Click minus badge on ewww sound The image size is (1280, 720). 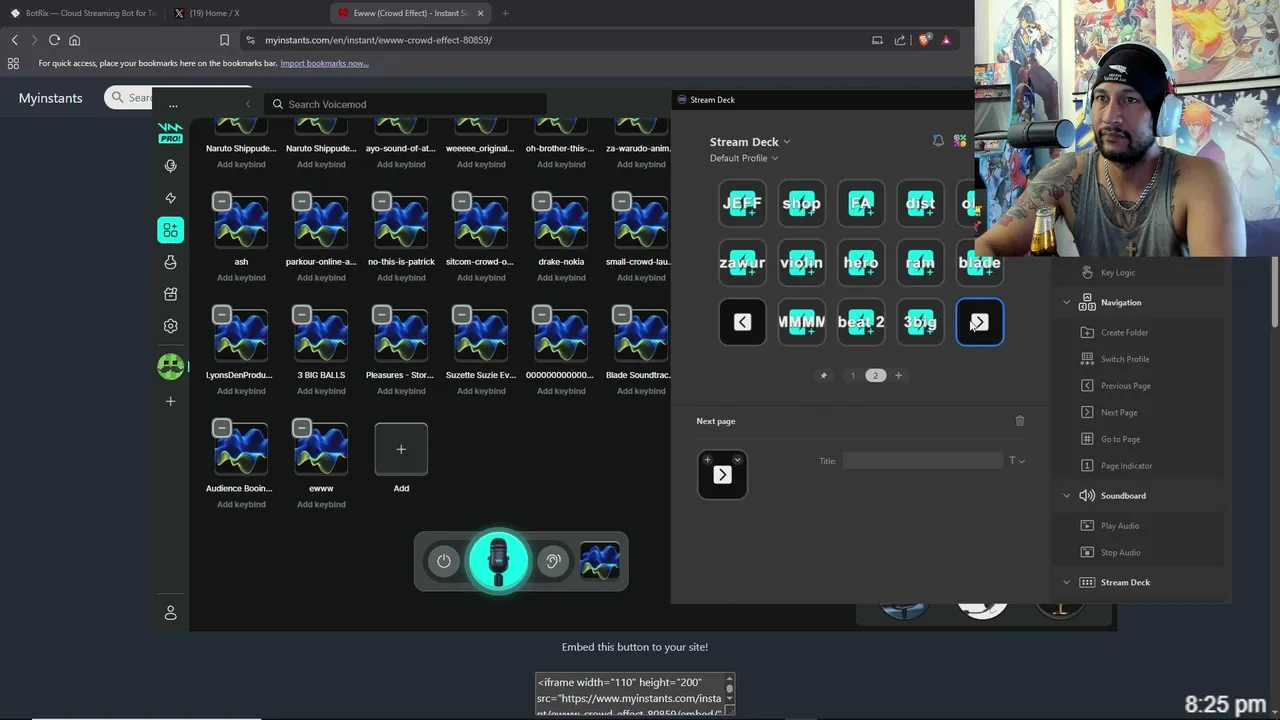302,427
